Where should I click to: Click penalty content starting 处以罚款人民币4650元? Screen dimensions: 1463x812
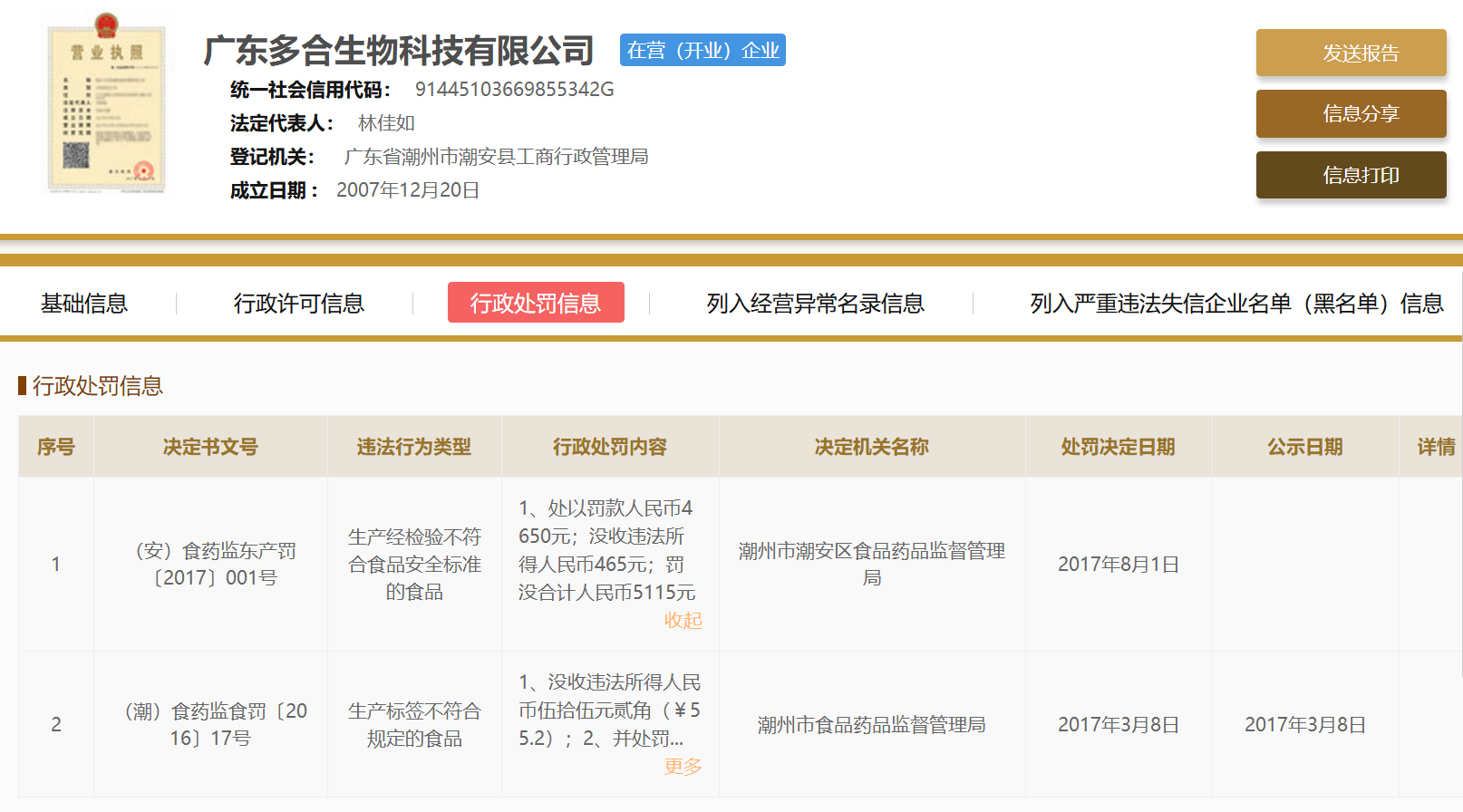tap(606, 550)
